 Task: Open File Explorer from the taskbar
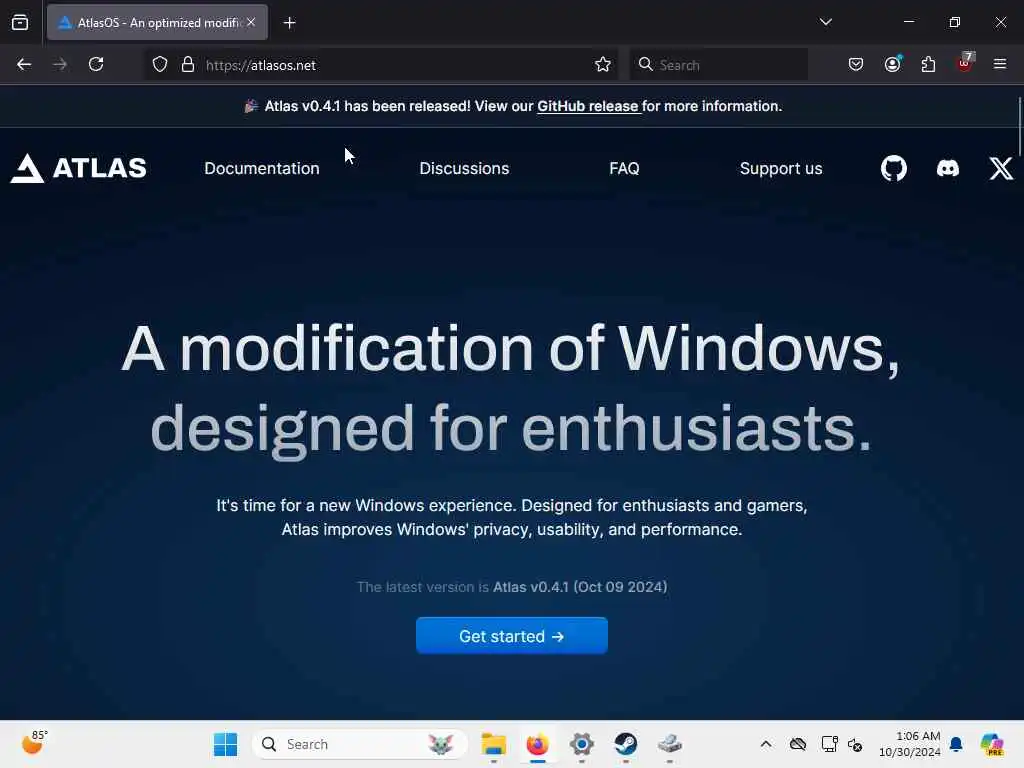coord(494,744)
